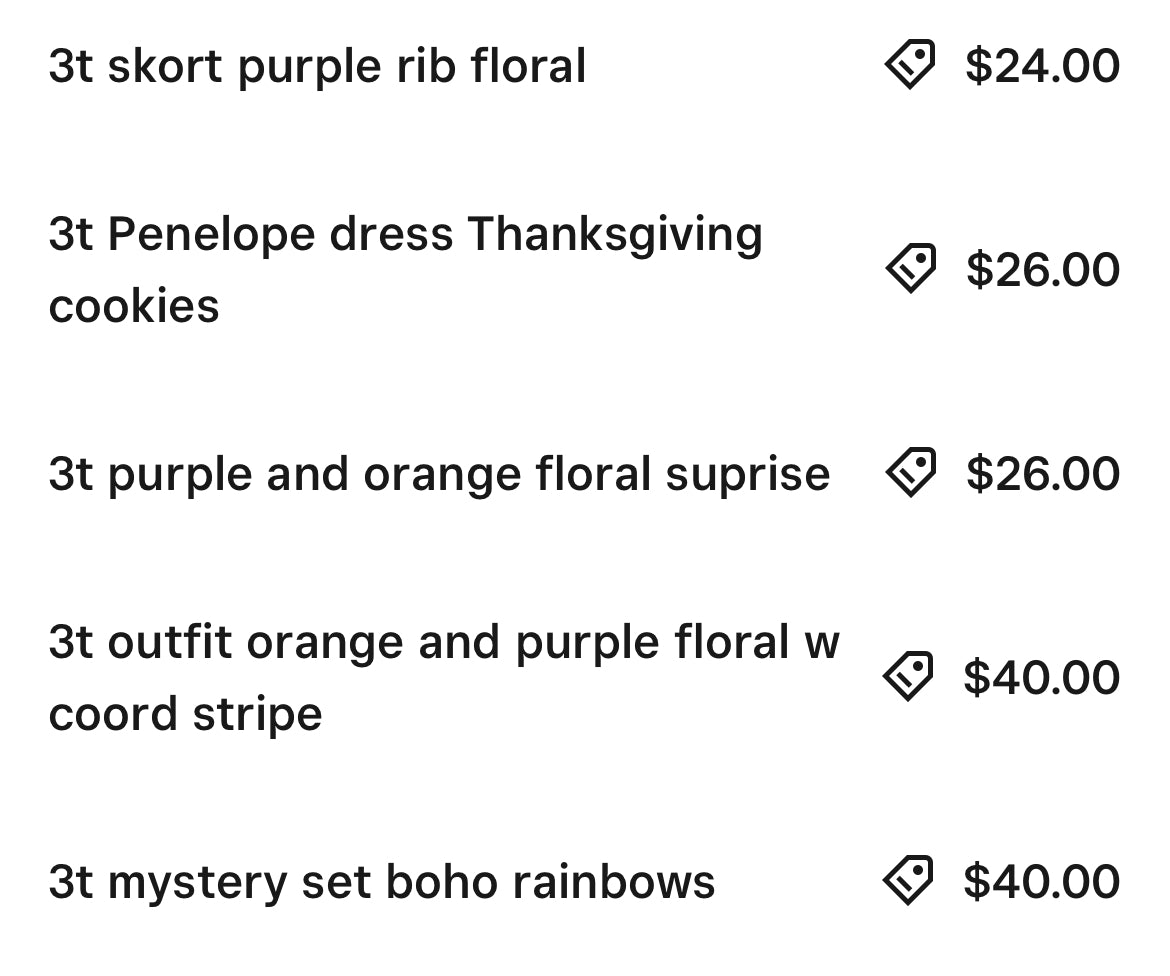Viewport: 1170px width, 976px height.
Task: Tap the $40.00 price for mystery set
Action: [x=1041, y=882]
